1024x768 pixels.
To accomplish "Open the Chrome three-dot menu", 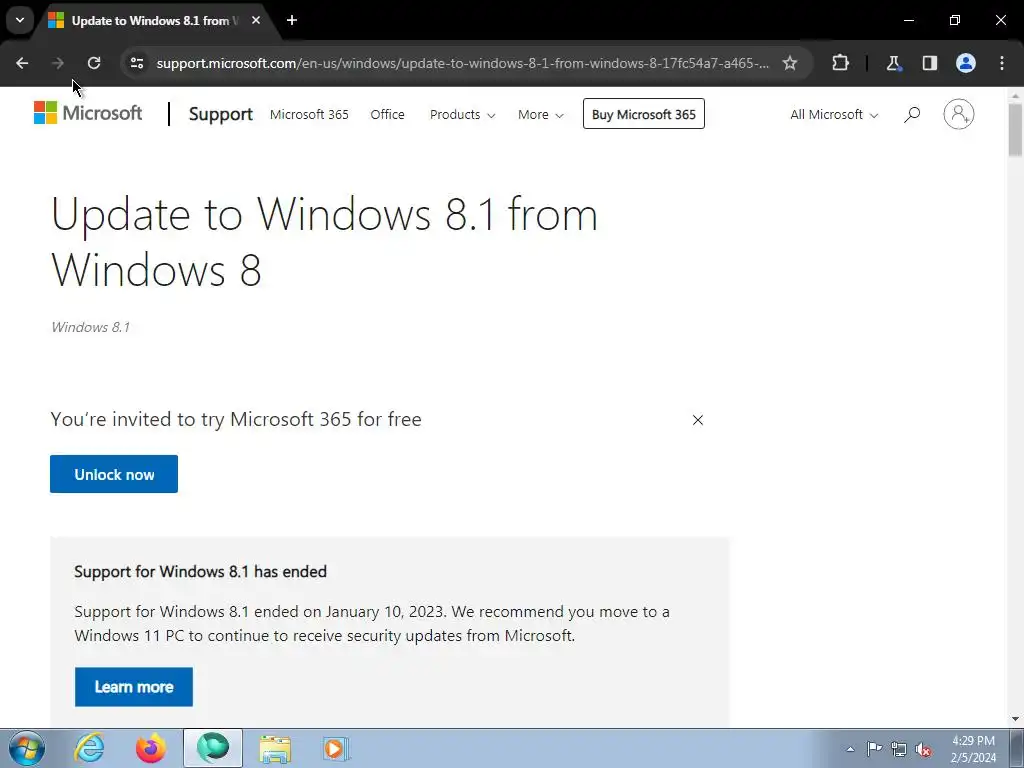I will pos(1002,63).
